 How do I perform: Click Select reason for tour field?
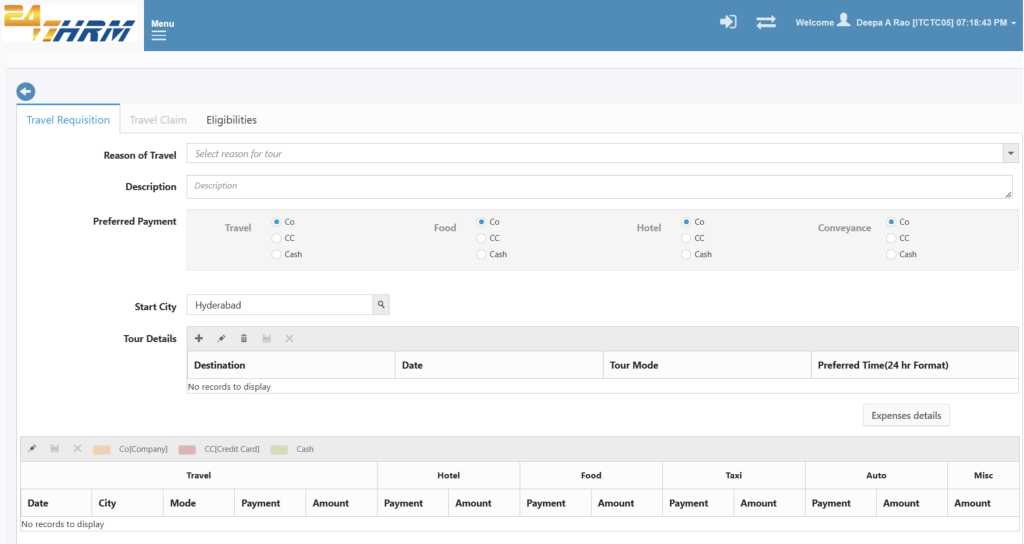click(595, 153)
